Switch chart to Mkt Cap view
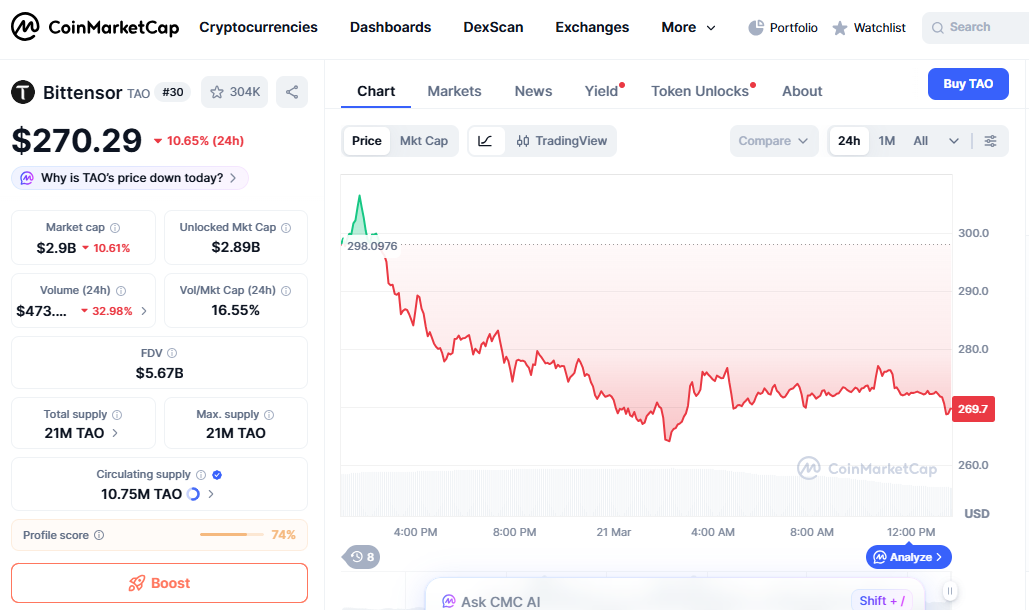Screen dimensions: 1029x610 (x=424, y=141)
